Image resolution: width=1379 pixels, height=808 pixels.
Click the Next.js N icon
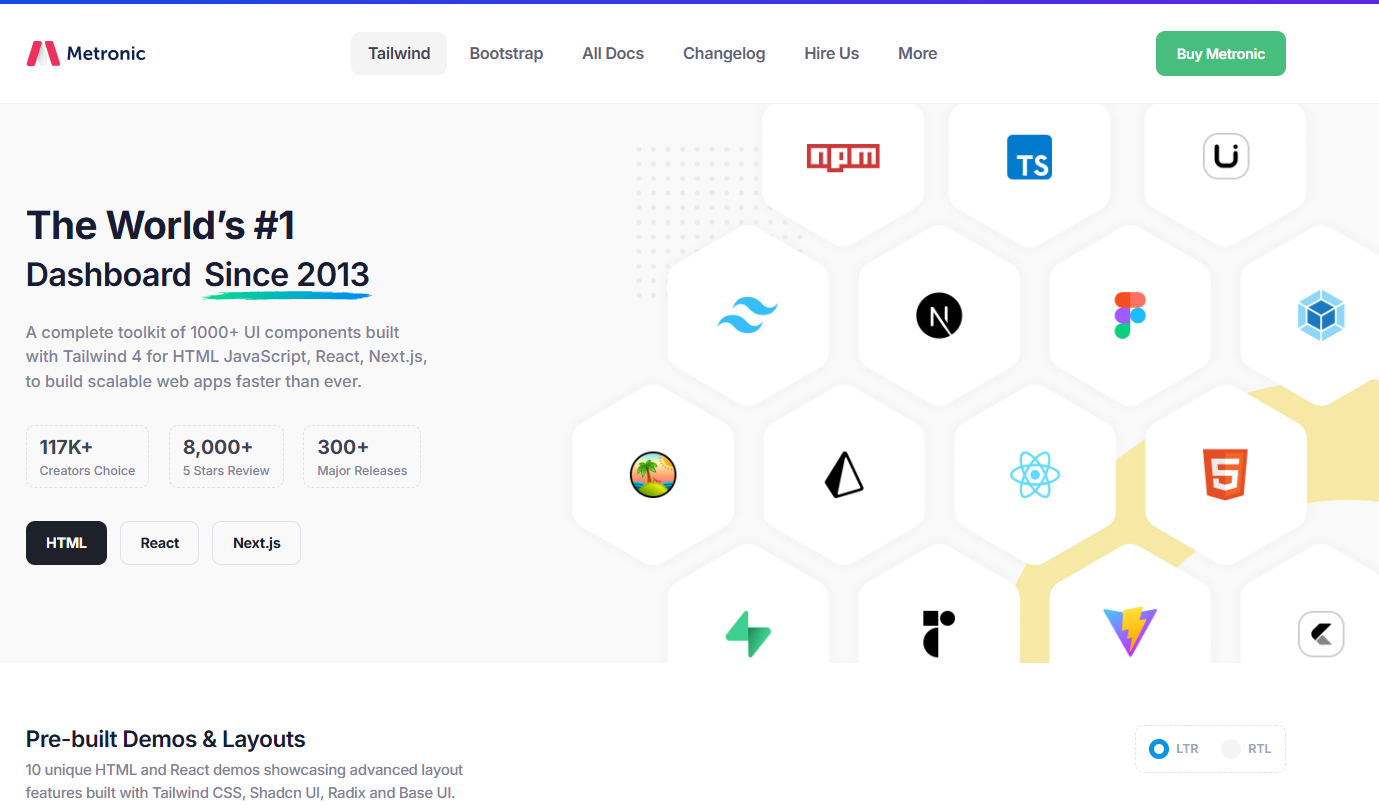939,316
